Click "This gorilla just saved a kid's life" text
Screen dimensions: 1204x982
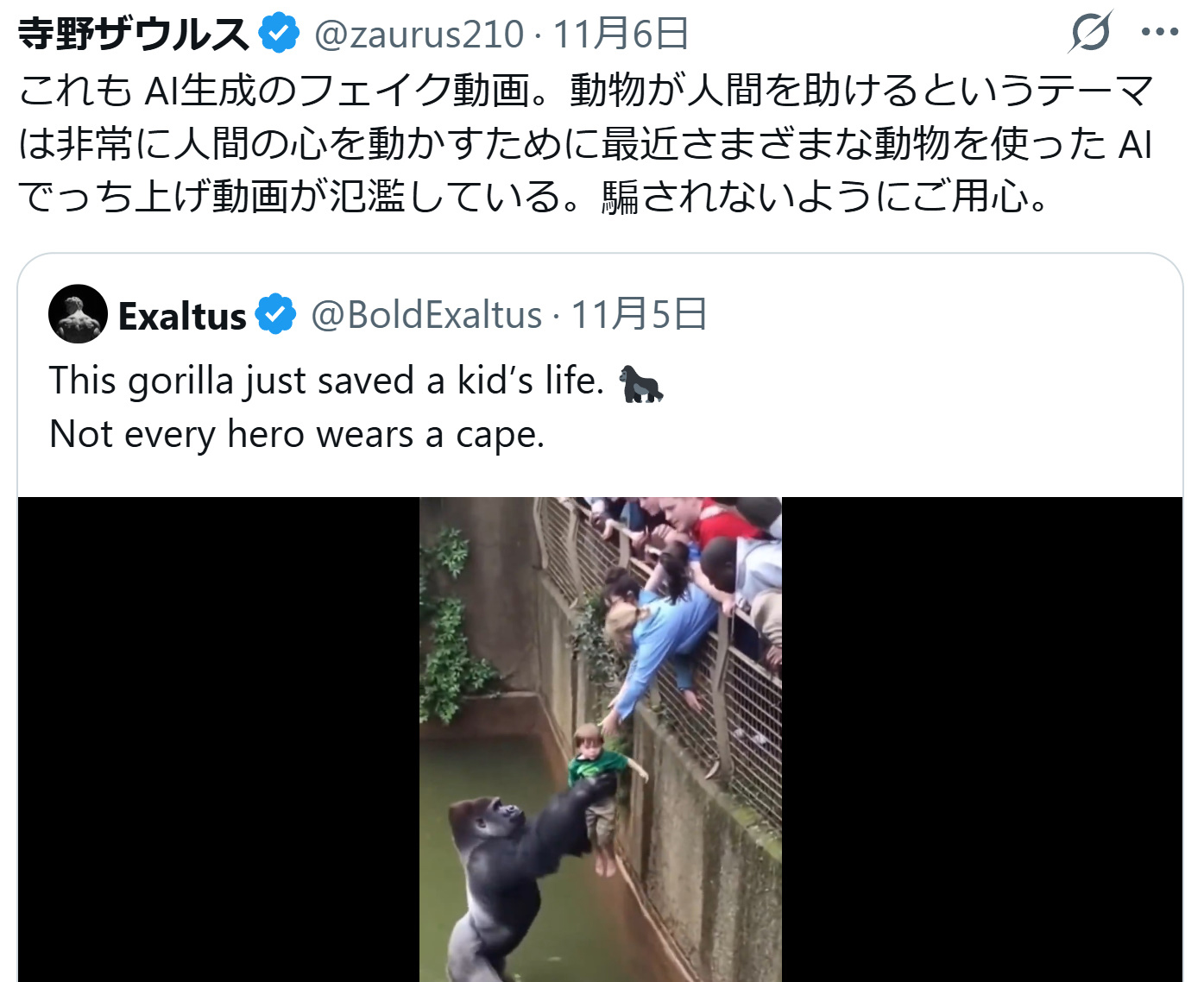(x=326, y=381)
